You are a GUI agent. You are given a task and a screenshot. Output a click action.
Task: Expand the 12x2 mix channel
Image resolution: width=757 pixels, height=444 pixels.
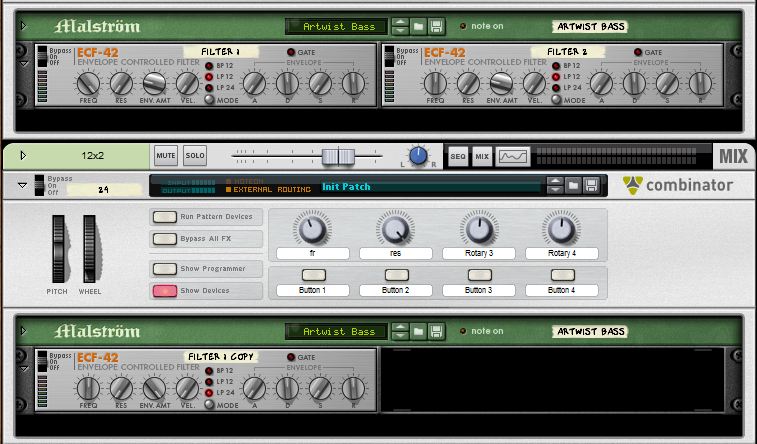click(23, 155)
